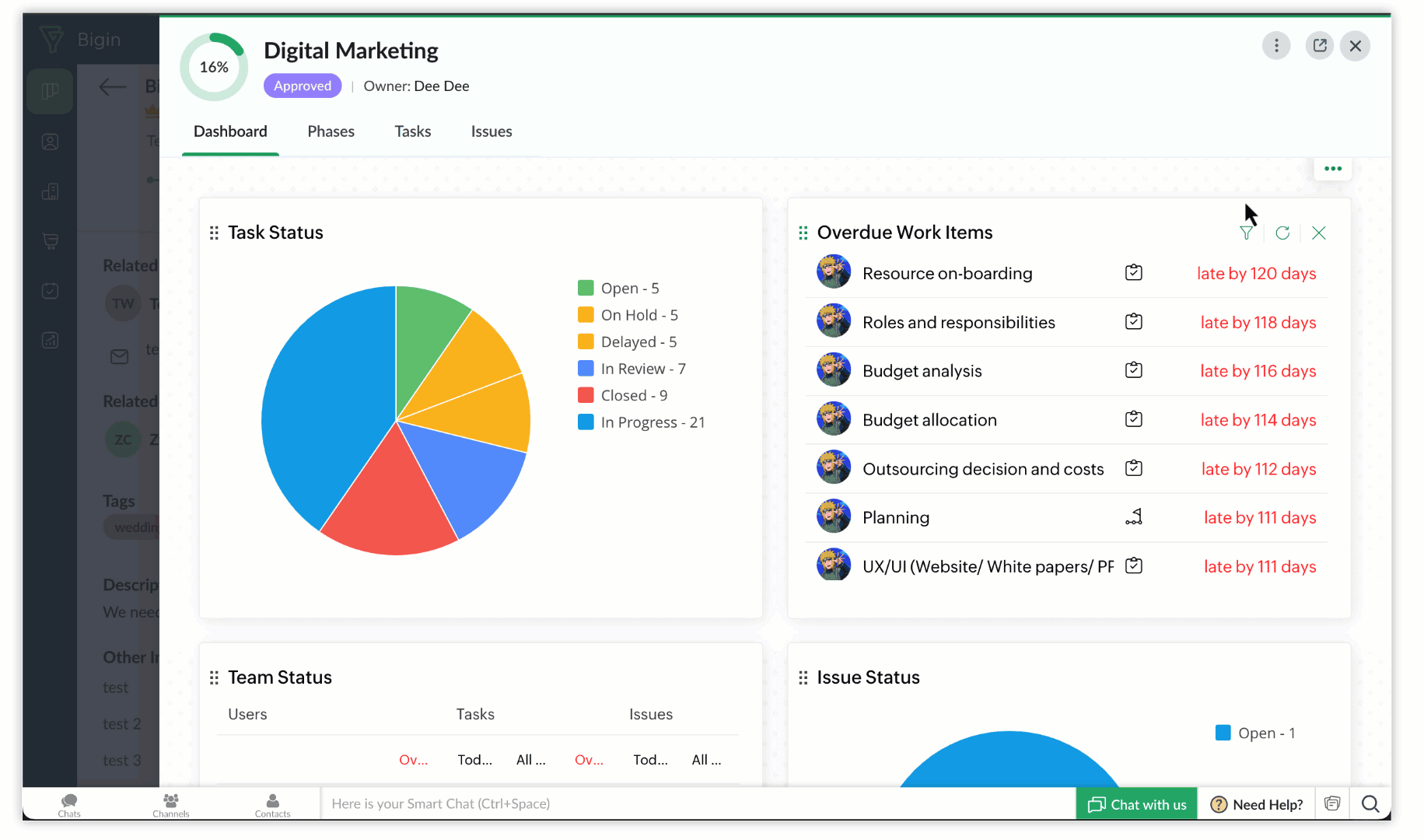This screenshot has width=1424, height=840.
Task: Click 'late by 120 days' text
Action: [x=1256, y=273]
